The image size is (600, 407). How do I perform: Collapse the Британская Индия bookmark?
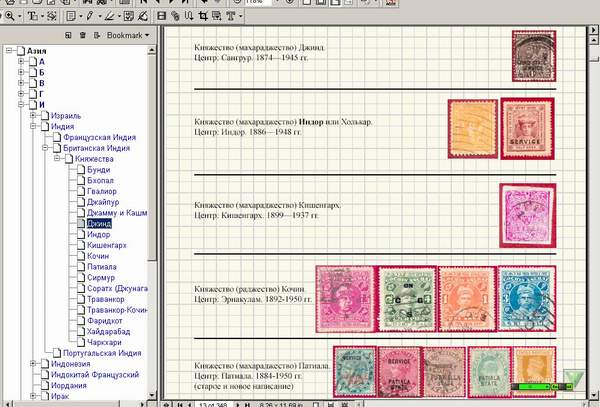[45, 148]
